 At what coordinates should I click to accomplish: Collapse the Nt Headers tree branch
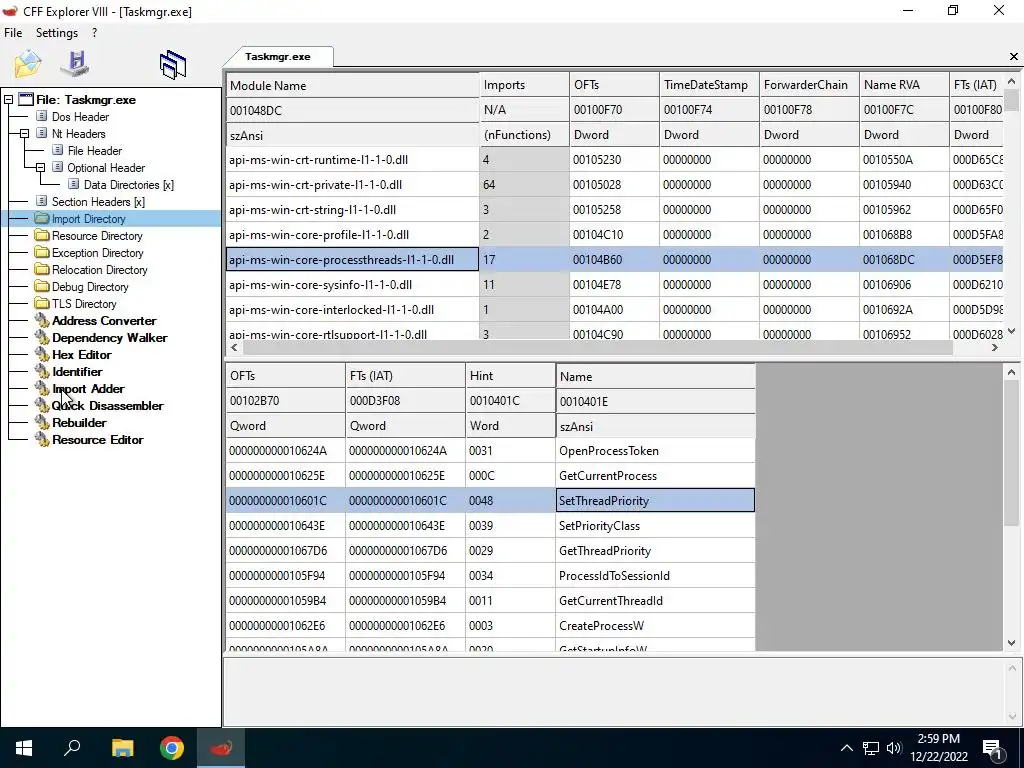pos(24,134)
